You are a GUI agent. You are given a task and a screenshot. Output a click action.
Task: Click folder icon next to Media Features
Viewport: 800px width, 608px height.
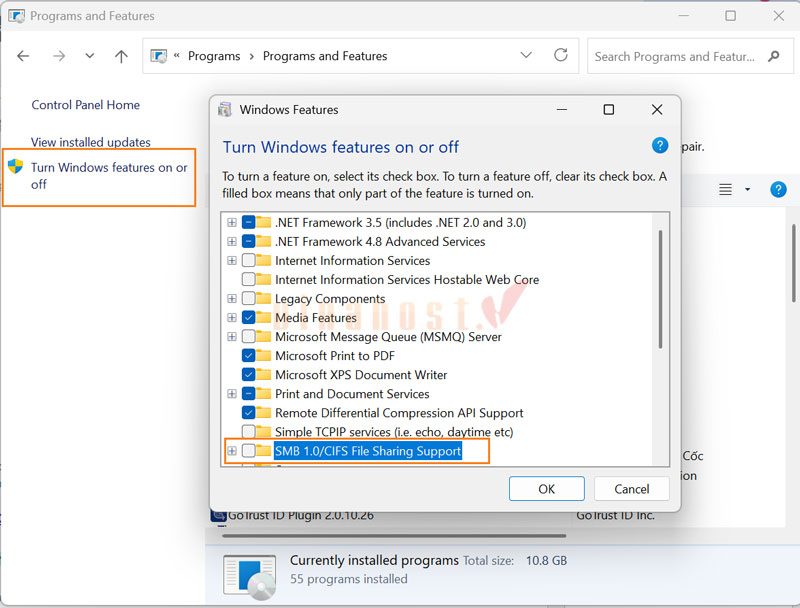point(263,317)
